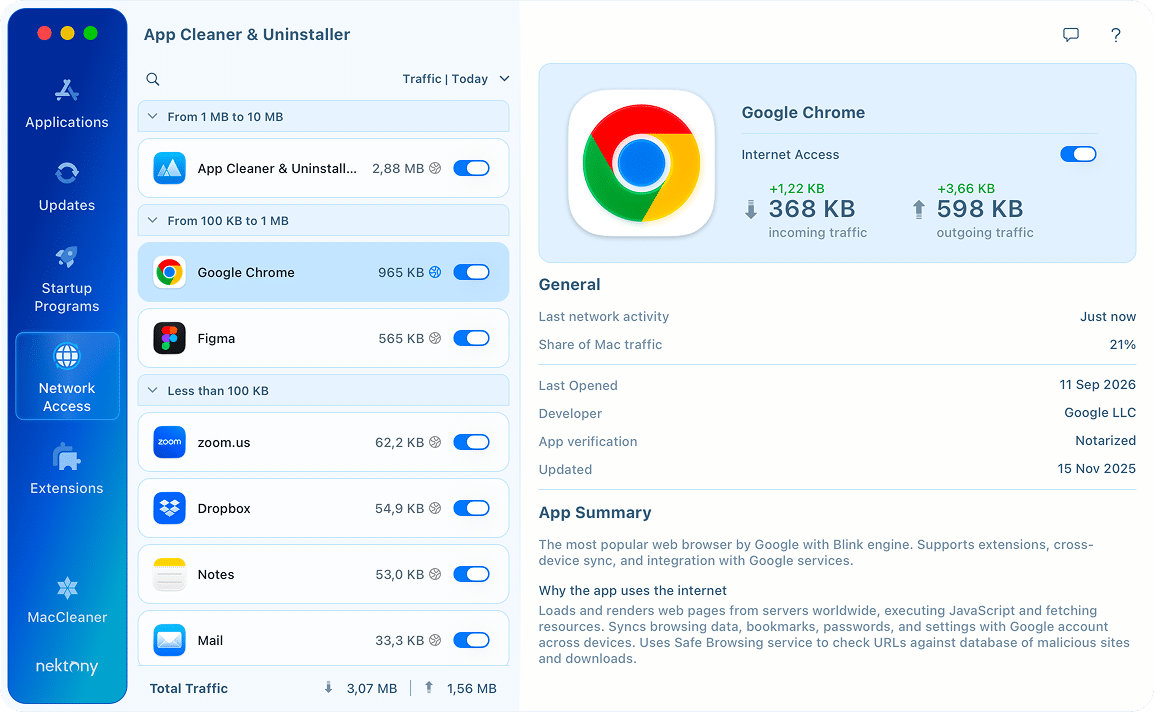The height and width of the screenshot is (712, 1154).
Task: Open the feedback chat bubble icon
Action: [x=1071, y=35]
